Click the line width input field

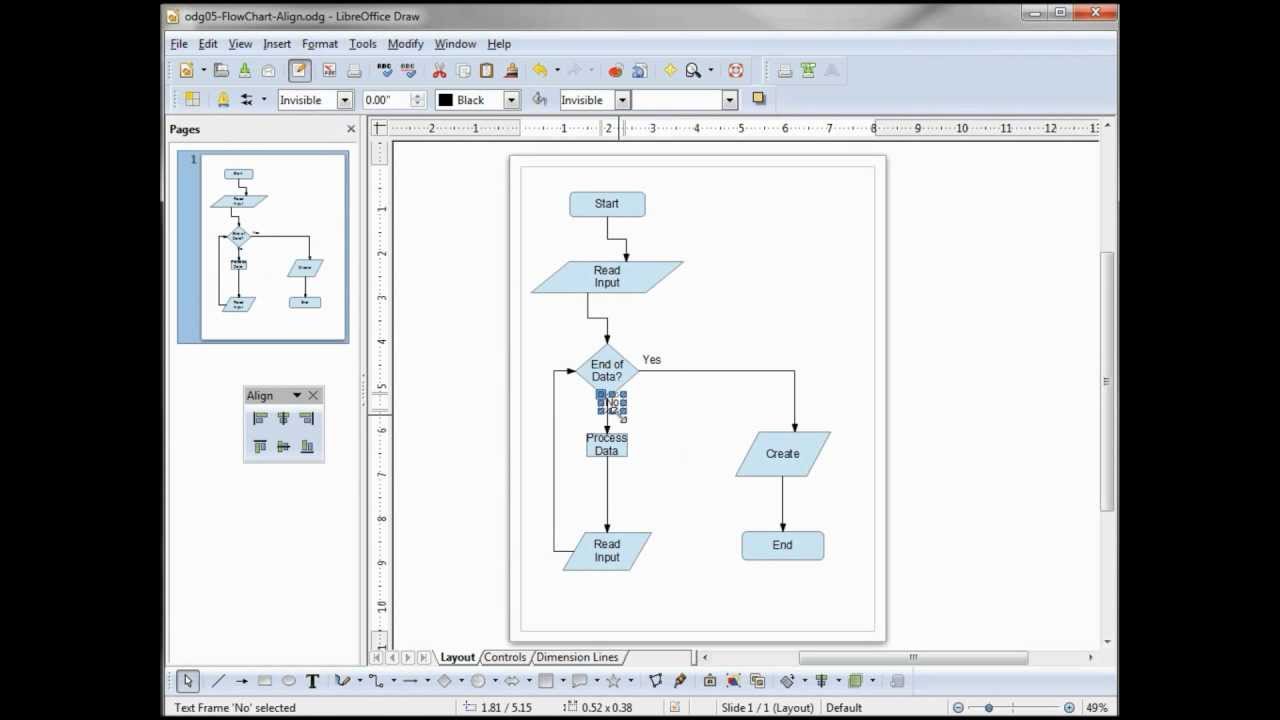pyautogui.click(x=387, y=100)
